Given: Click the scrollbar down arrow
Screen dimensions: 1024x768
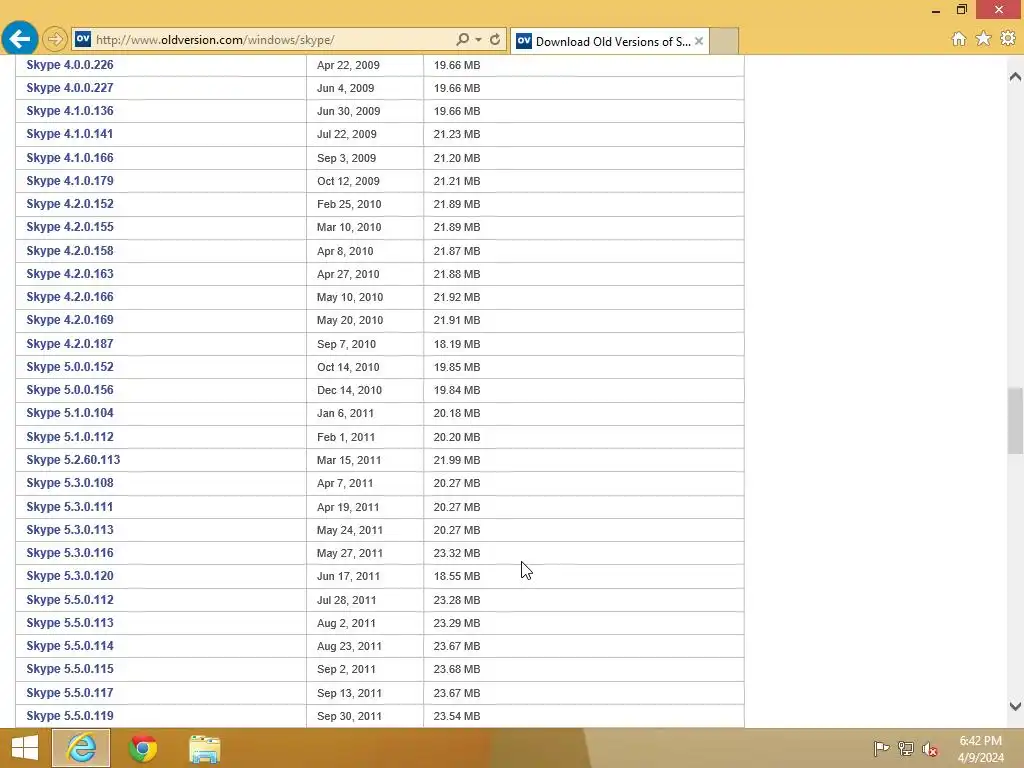Looking at the screenshot, I should [1015, 706].
